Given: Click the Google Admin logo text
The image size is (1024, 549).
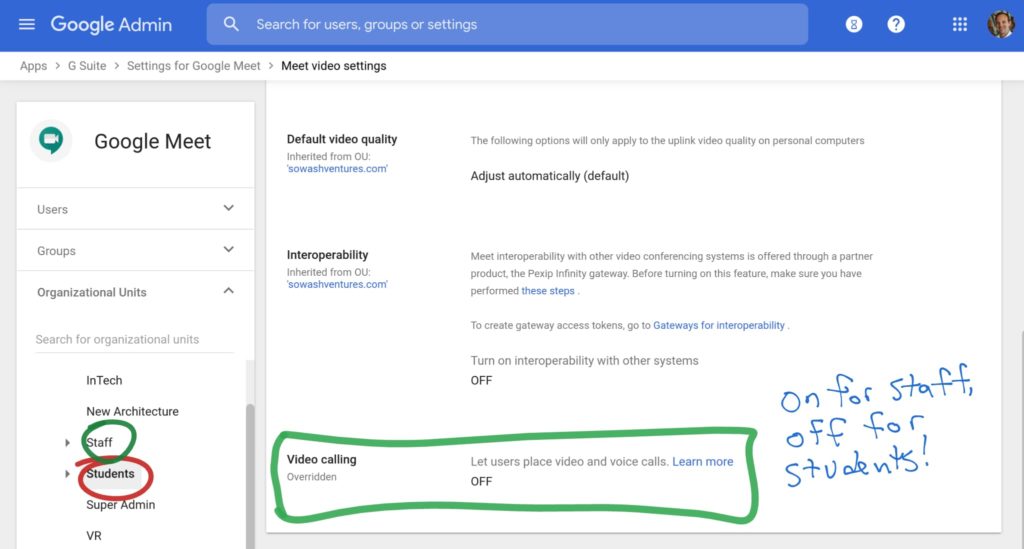Looking at the screenshot, I should [x=111, y=24].
